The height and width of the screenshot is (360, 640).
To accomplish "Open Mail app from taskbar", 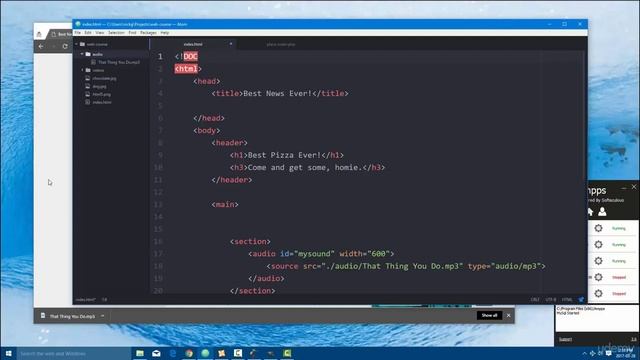I will click(x=156, y=353).
